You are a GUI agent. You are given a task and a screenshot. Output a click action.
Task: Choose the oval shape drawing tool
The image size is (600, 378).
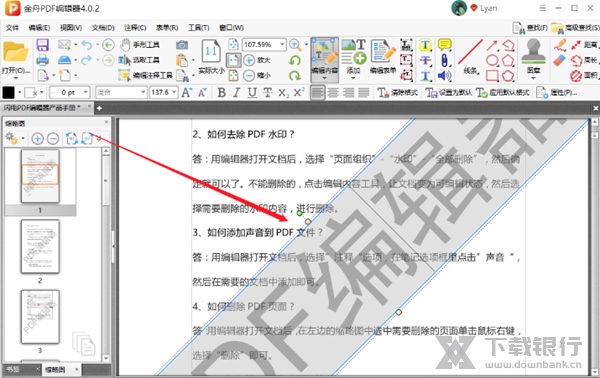pos(492,60)
